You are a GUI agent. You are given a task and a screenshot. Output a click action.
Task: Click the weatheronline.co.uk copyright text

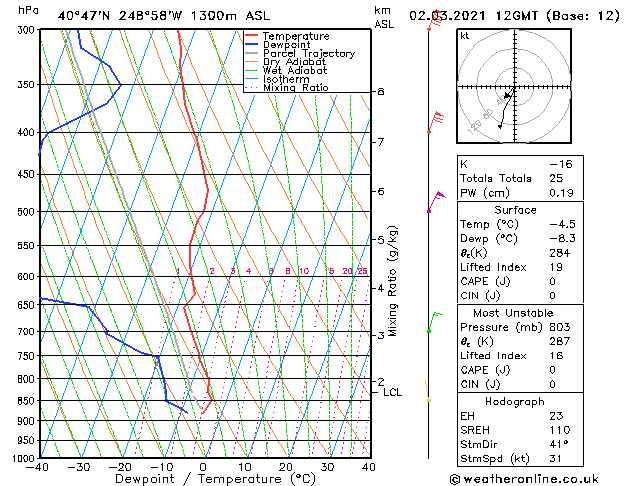click(x=524, y=479)
